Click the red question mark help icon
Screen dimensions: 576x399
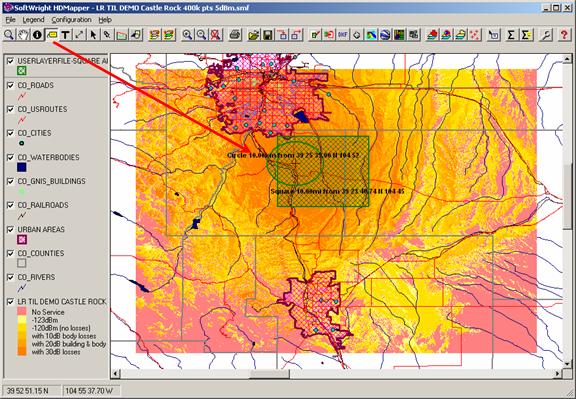click(x=564, y=35)
